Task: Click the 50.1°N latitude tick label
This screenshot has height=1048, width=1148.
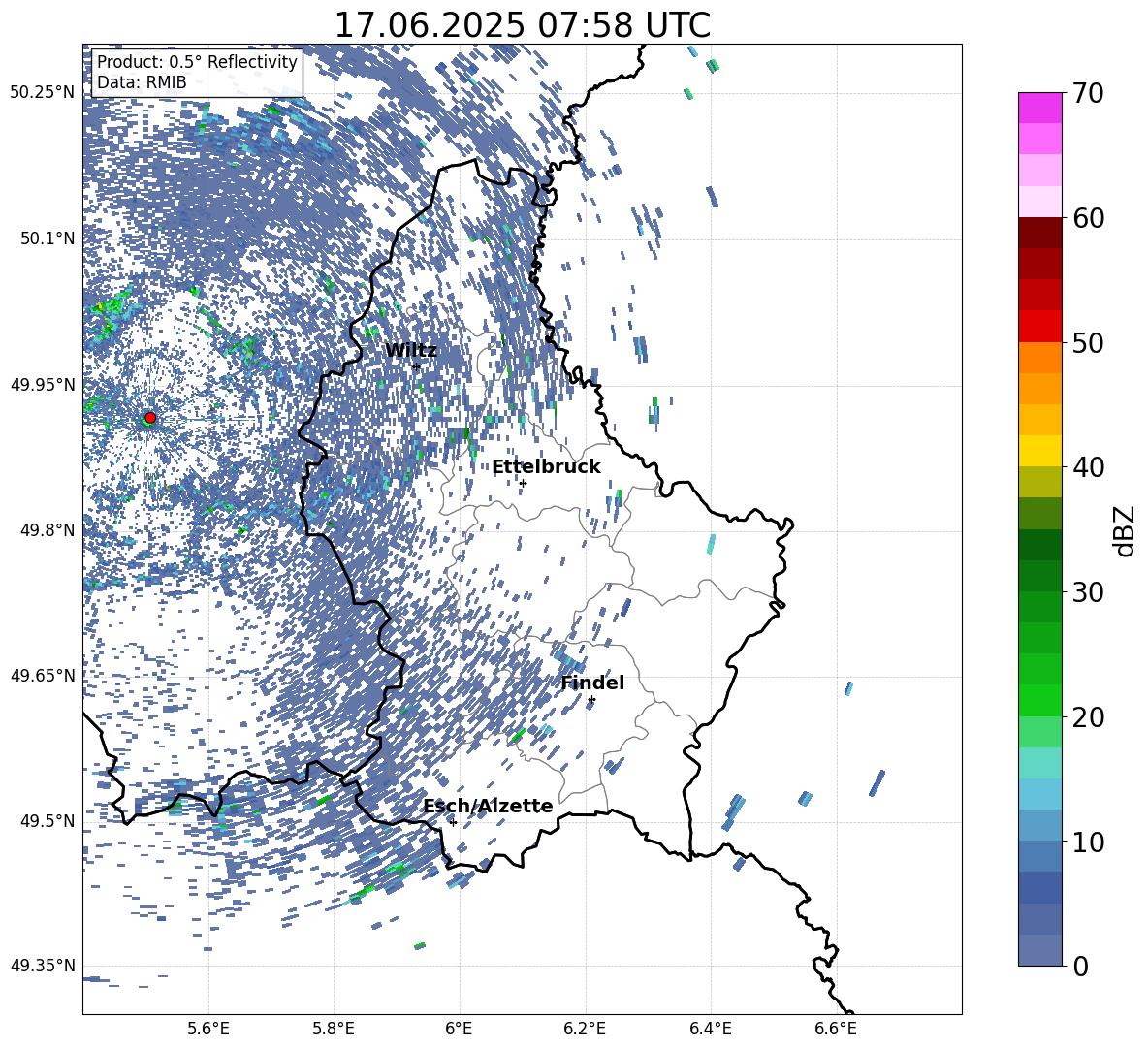Action: [x=48, y=238]
